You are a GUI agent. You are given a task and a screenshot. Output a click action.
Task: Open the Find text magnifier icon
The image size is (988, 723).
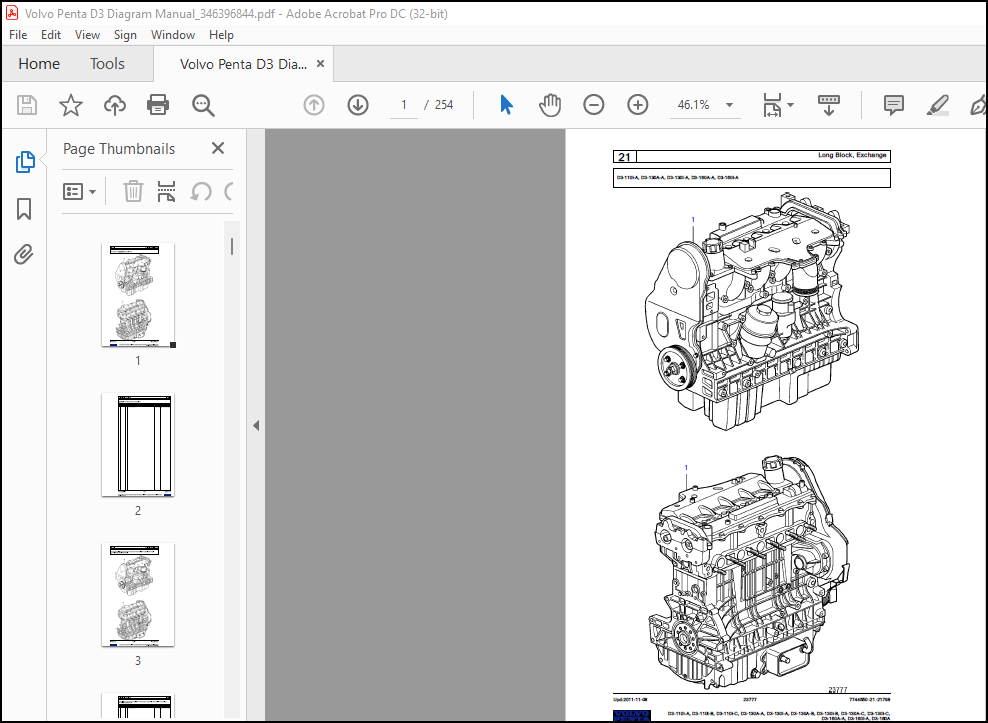click(x=203, y=105)
